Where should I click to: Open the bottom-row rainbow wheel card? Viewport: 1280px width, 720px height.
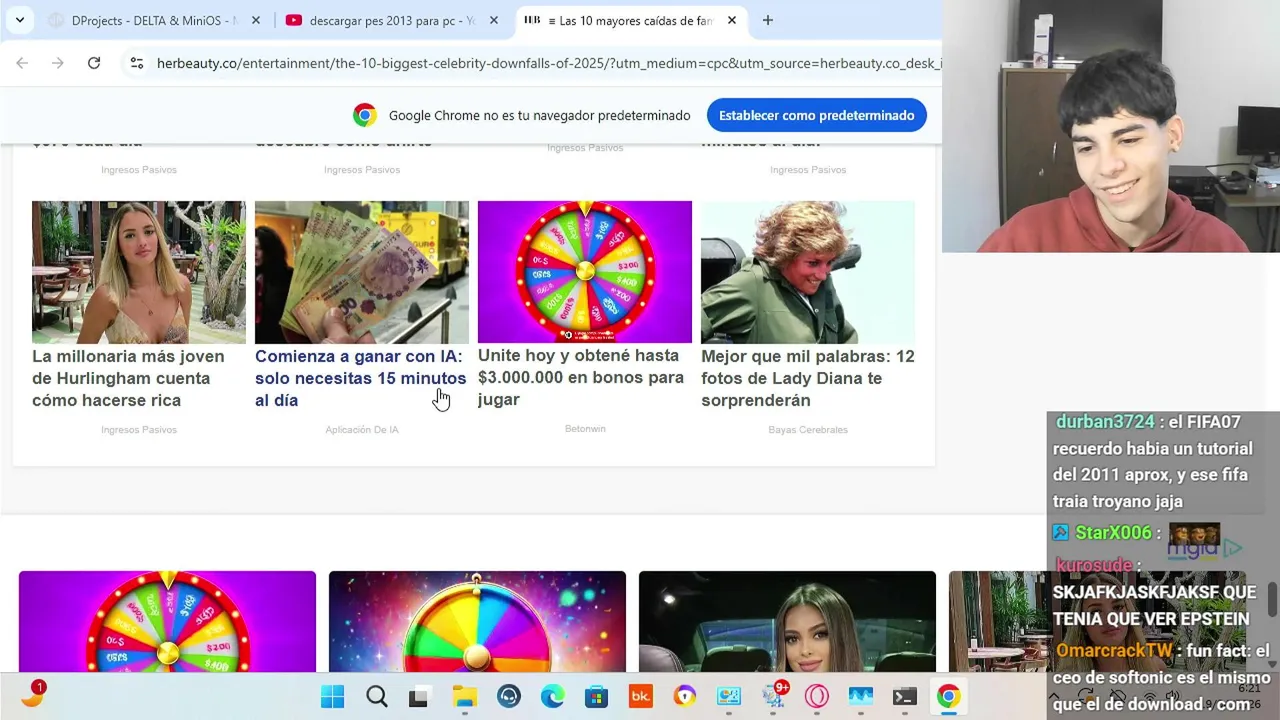477,621
